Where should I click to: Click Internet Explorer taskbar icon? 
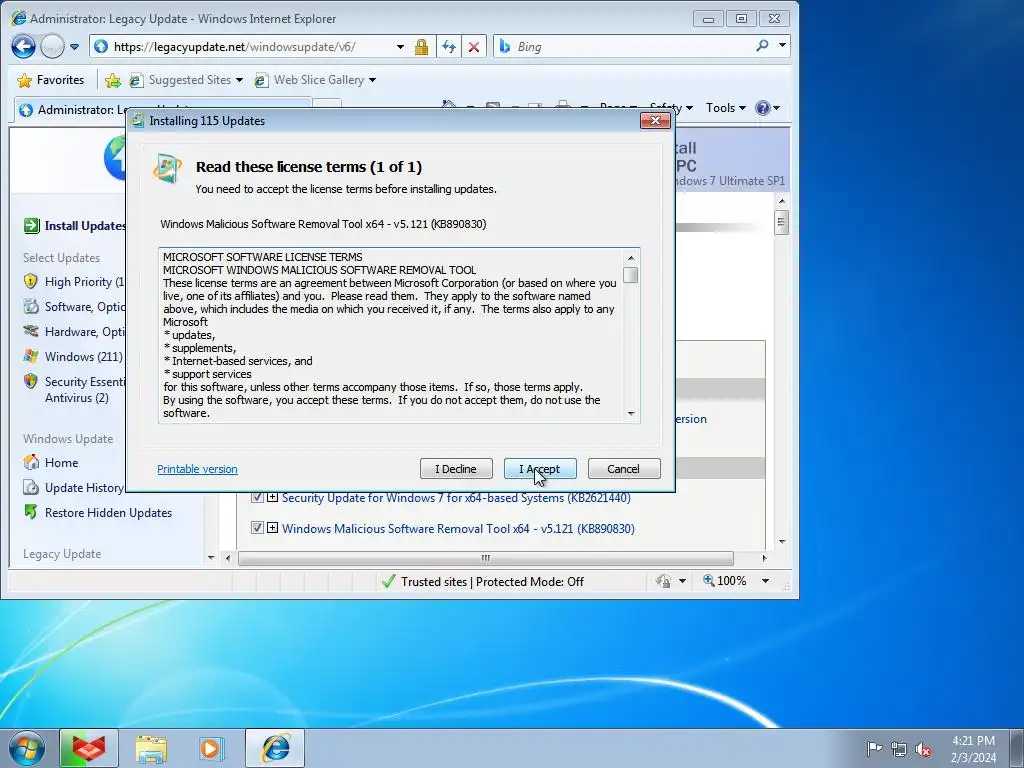point(275,748)
